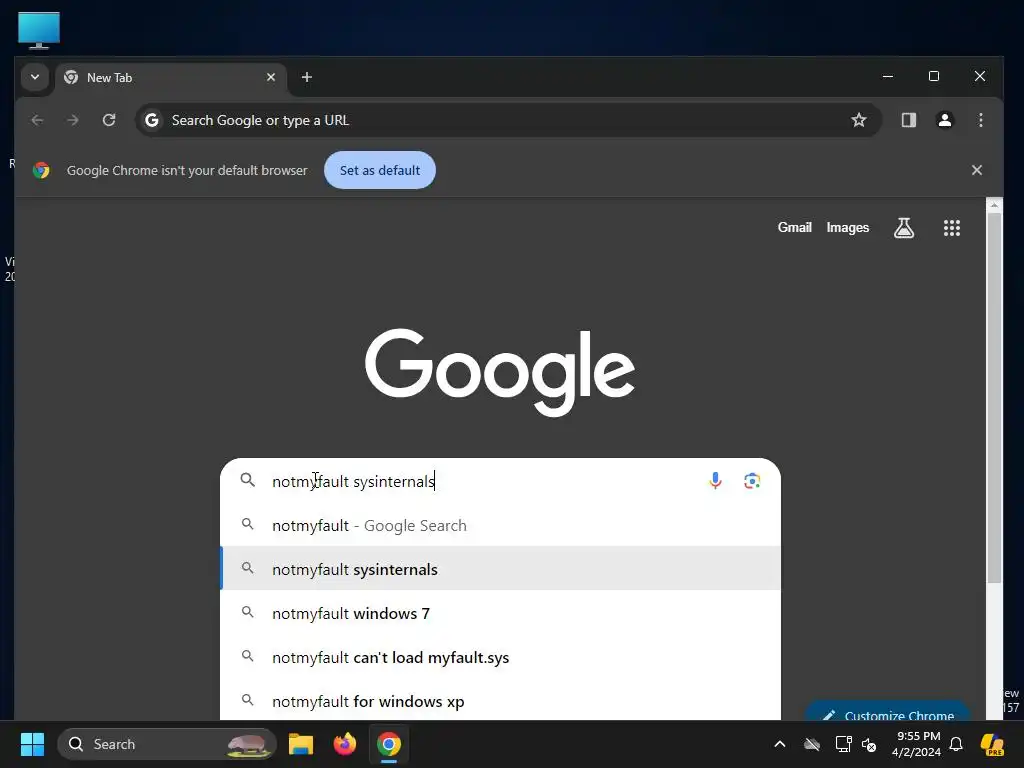Open the clock showing 9:55 PM
This screenshot has height=768, width=1024.
point(917,744)
